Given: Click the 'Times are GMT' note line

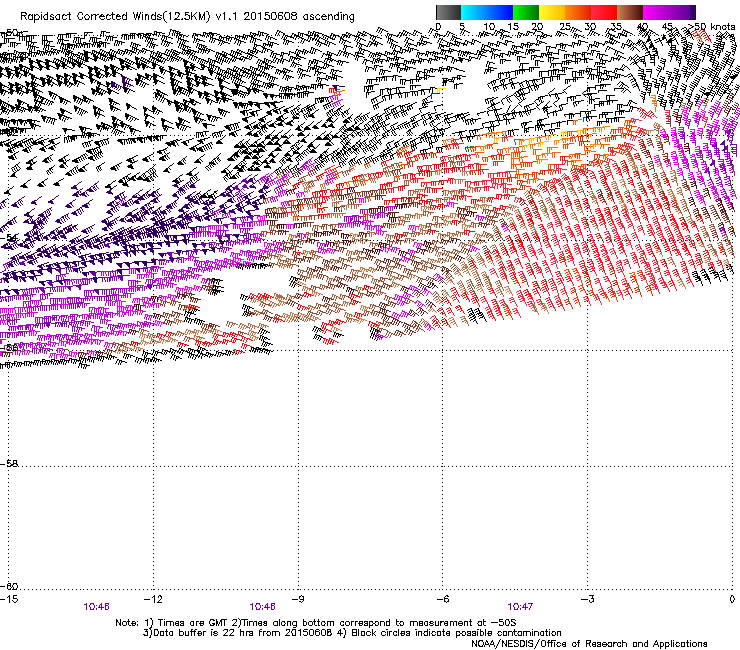Looking at the screenshot, I should (316, 623).
